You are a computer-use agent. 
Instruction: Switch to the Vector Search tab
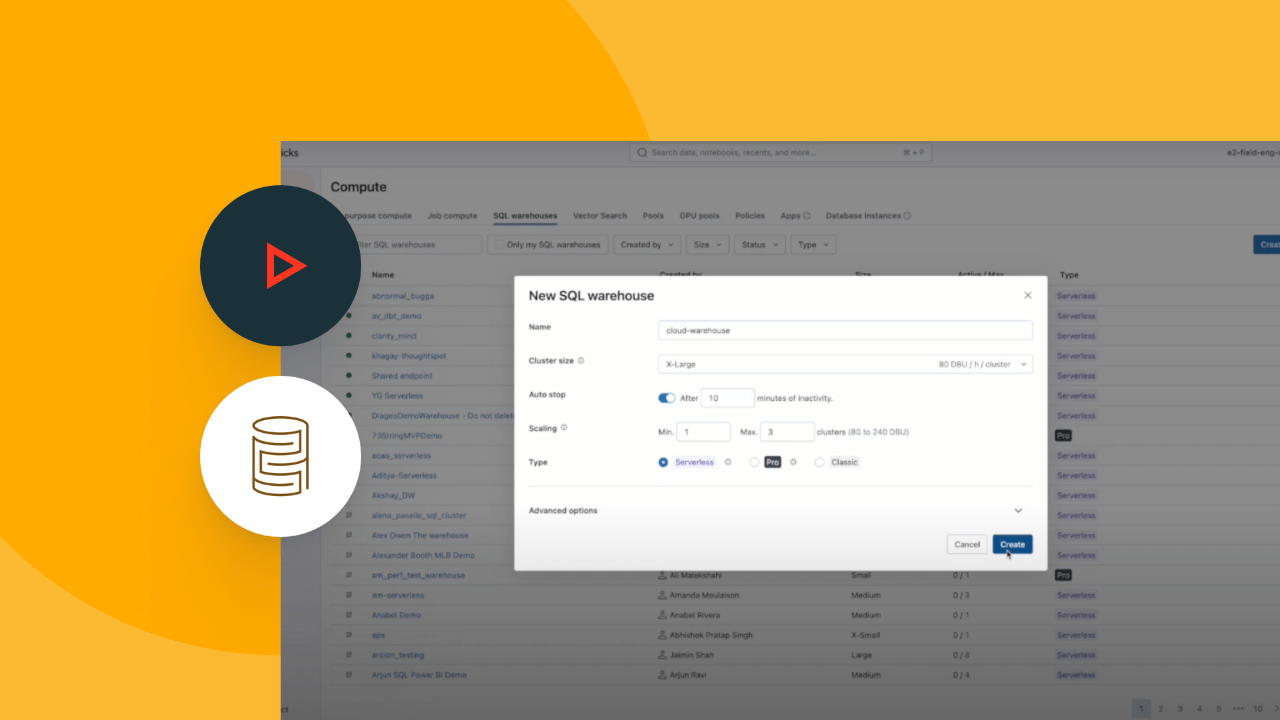[600, 216]
